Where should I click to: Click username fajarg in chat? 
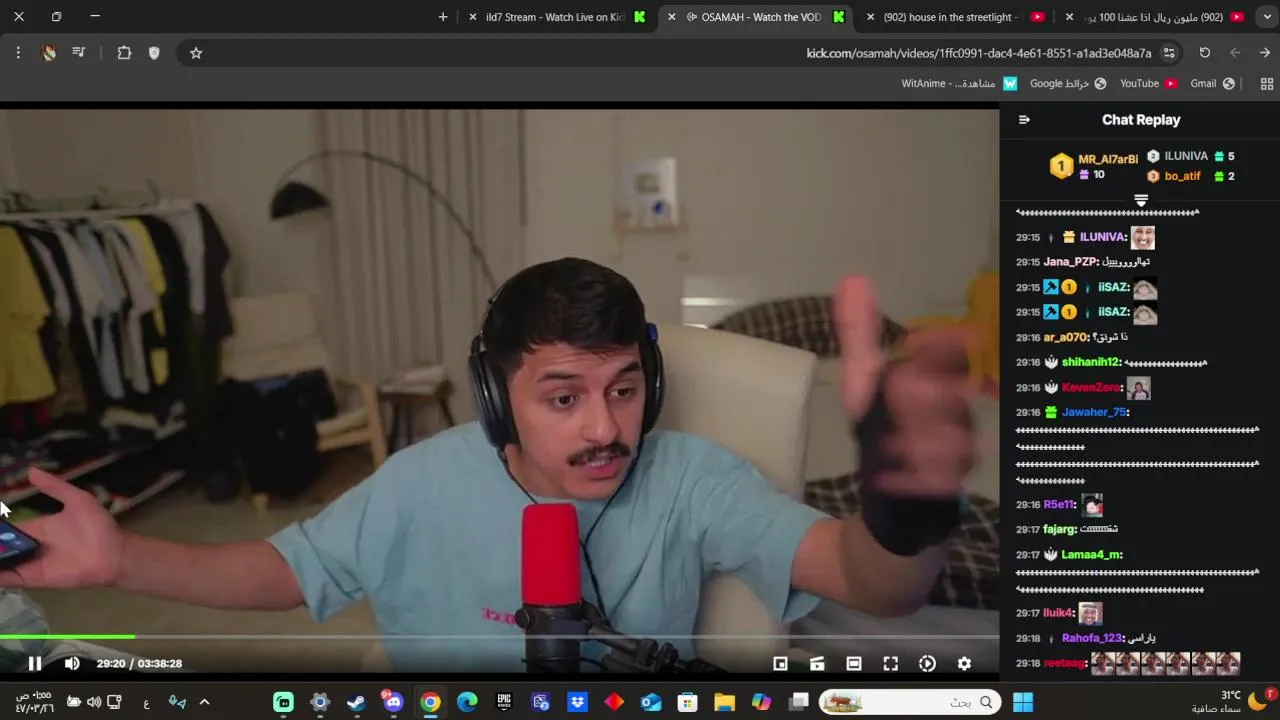click(x=1060, y=529)
